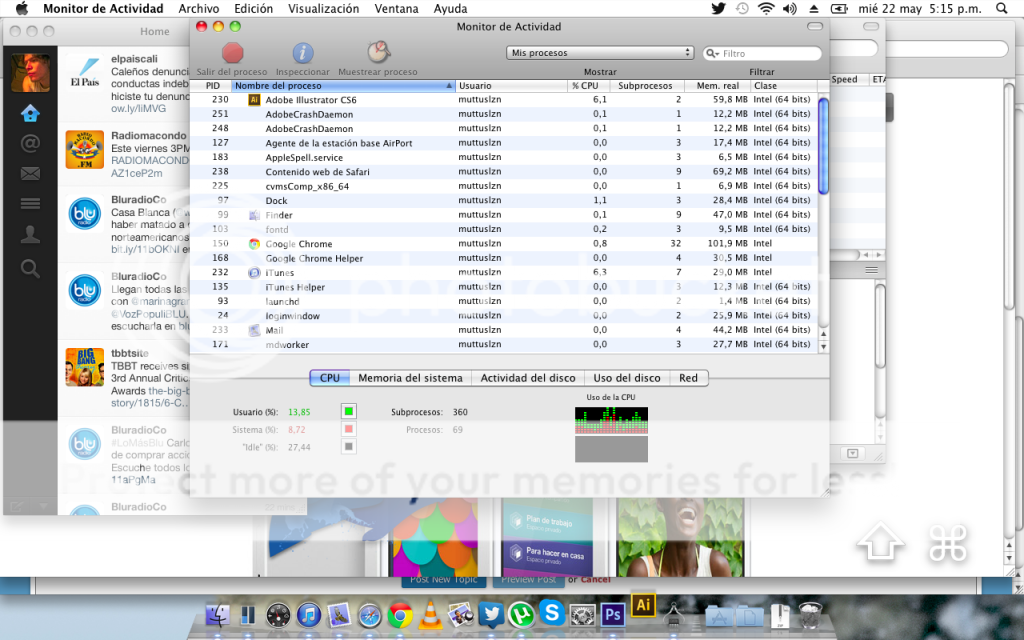Sort by the % CPU column header
Screen dimensions: 1024x640
588,86
